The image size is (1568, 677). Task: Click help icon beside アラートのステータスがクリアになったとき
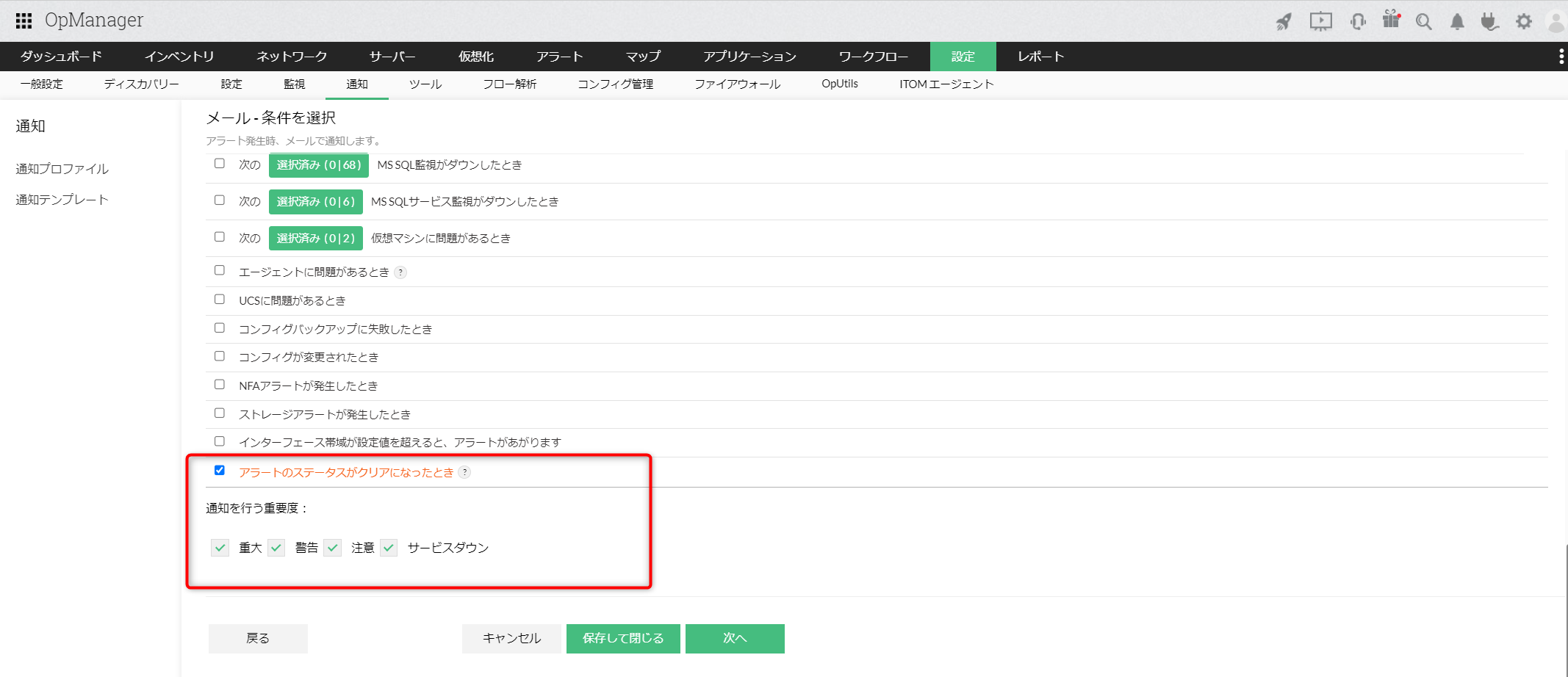[464, 472]
